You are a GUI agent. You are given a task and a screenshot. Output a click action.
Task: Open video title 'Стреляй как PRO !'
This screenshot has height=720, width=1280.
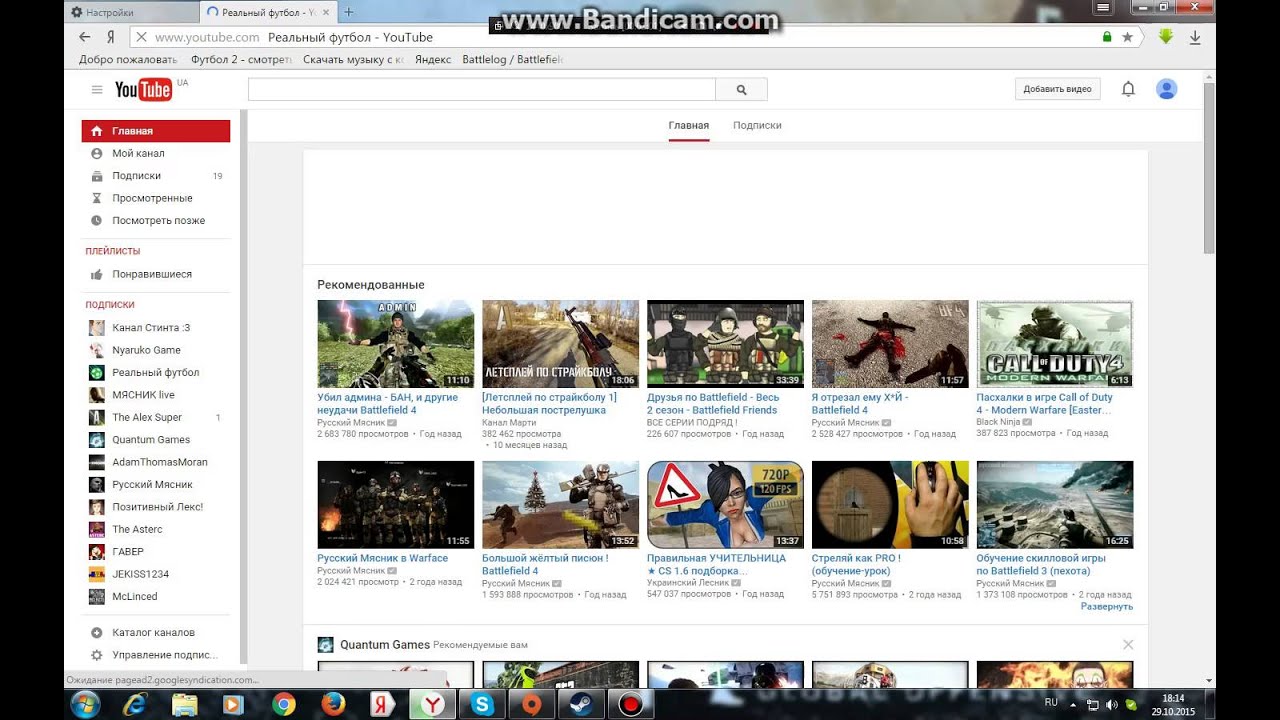(x=856, y=565)
